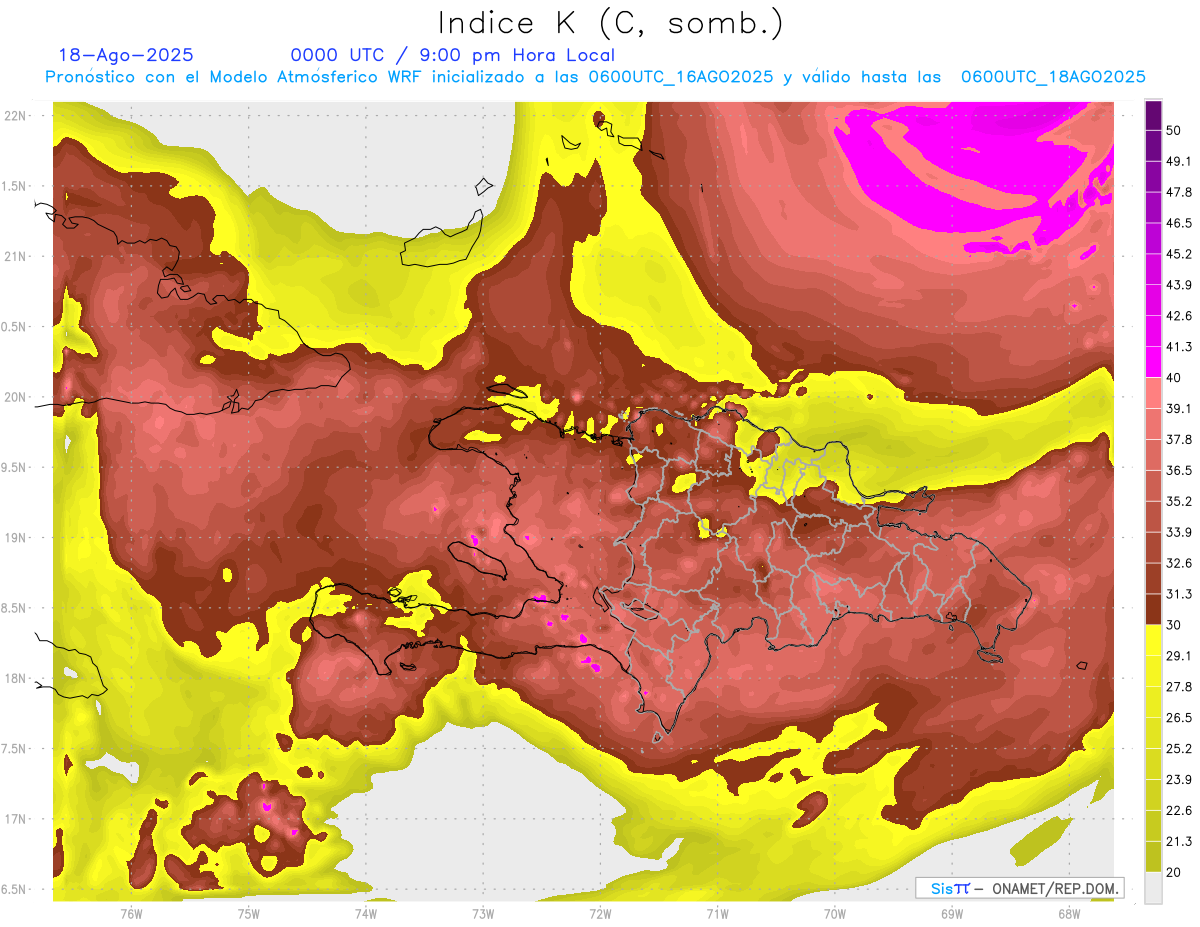1200x927 pixels.
Task: Click the legend value '31.3'
Action: tap(1179, 594)
